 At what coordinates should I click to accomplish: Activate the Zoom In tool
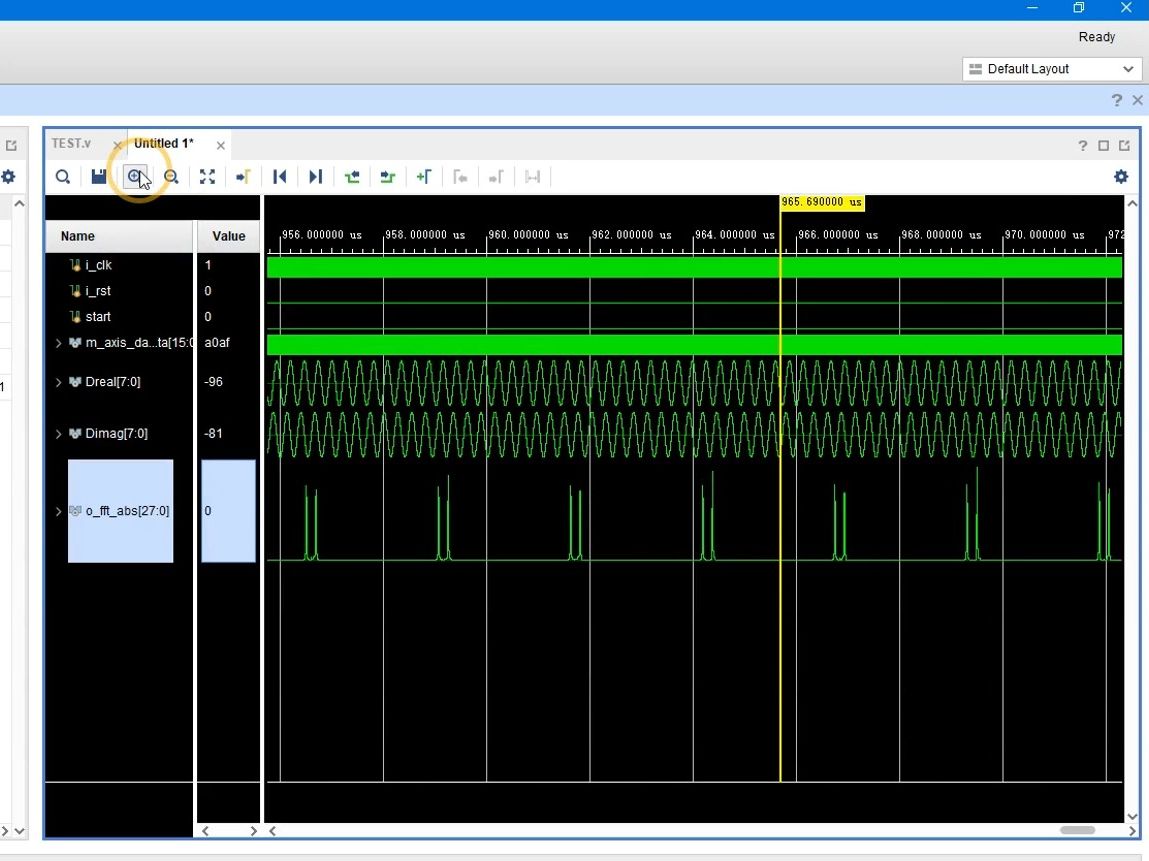click(x=135, y=177)
